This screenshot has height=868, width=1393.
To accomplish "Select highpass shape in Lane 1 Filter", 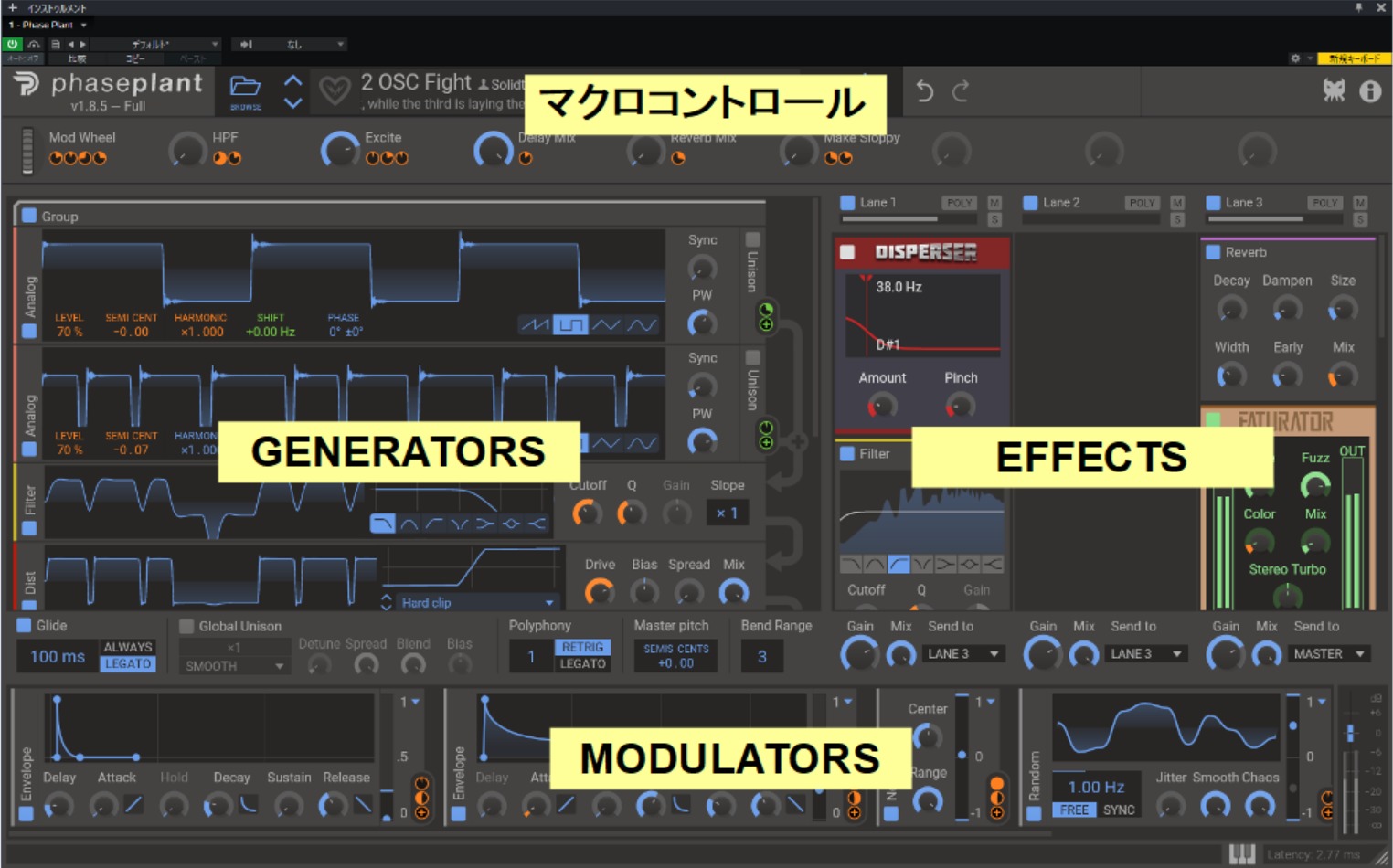I will (899, 565).
